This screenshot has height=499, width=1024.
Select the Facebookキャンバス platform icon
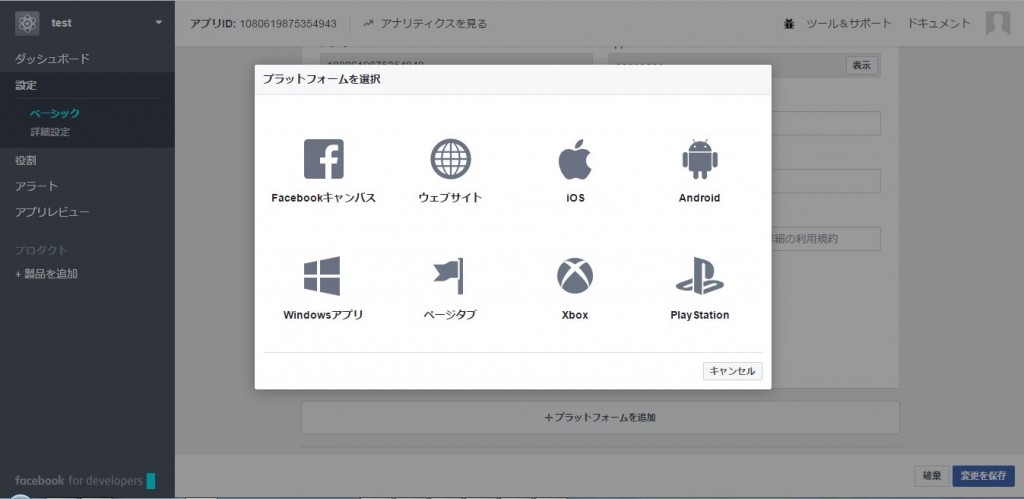323,159
